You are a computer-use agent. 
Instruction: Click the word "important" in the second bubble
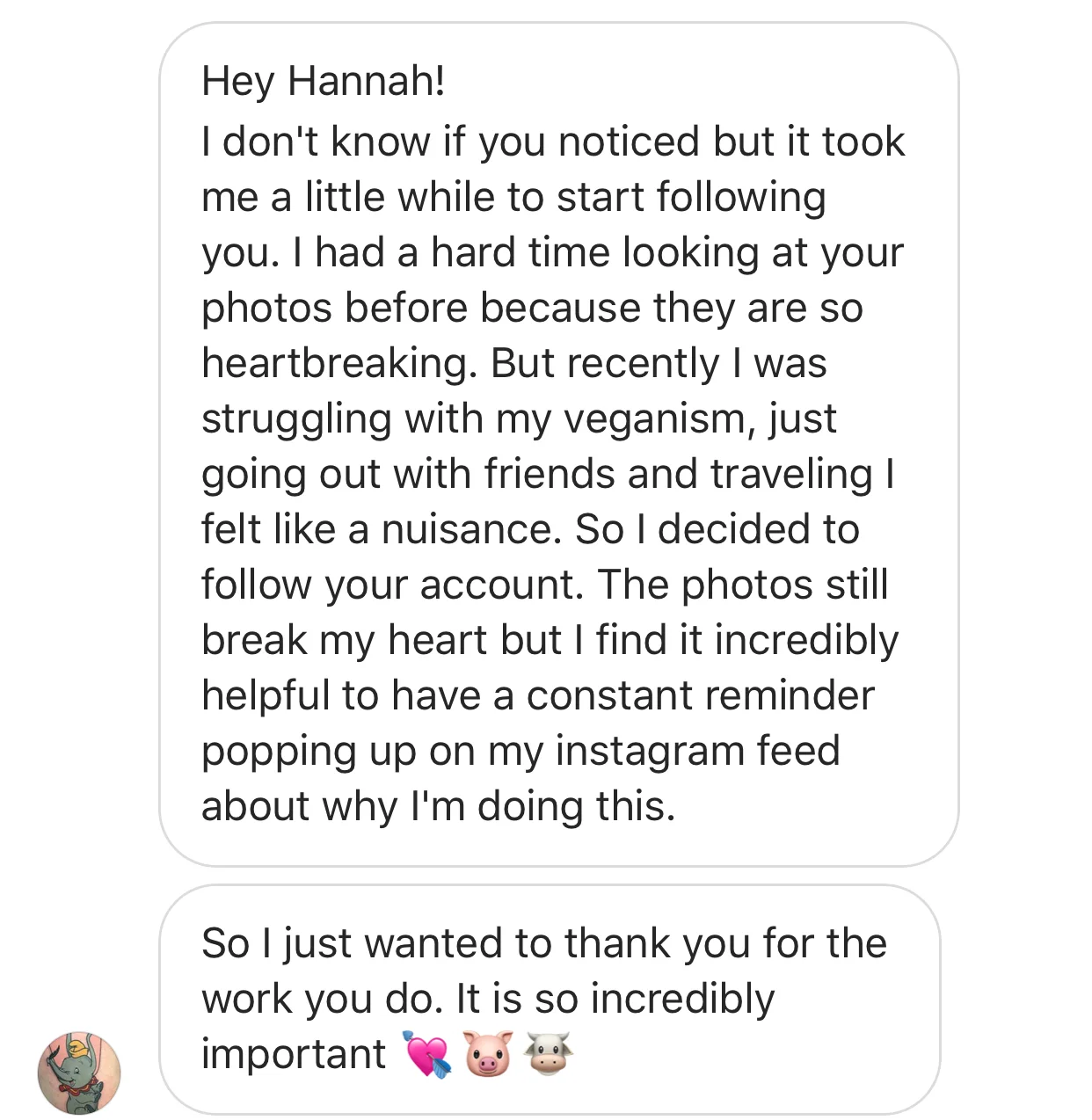tap(294, 1054)
